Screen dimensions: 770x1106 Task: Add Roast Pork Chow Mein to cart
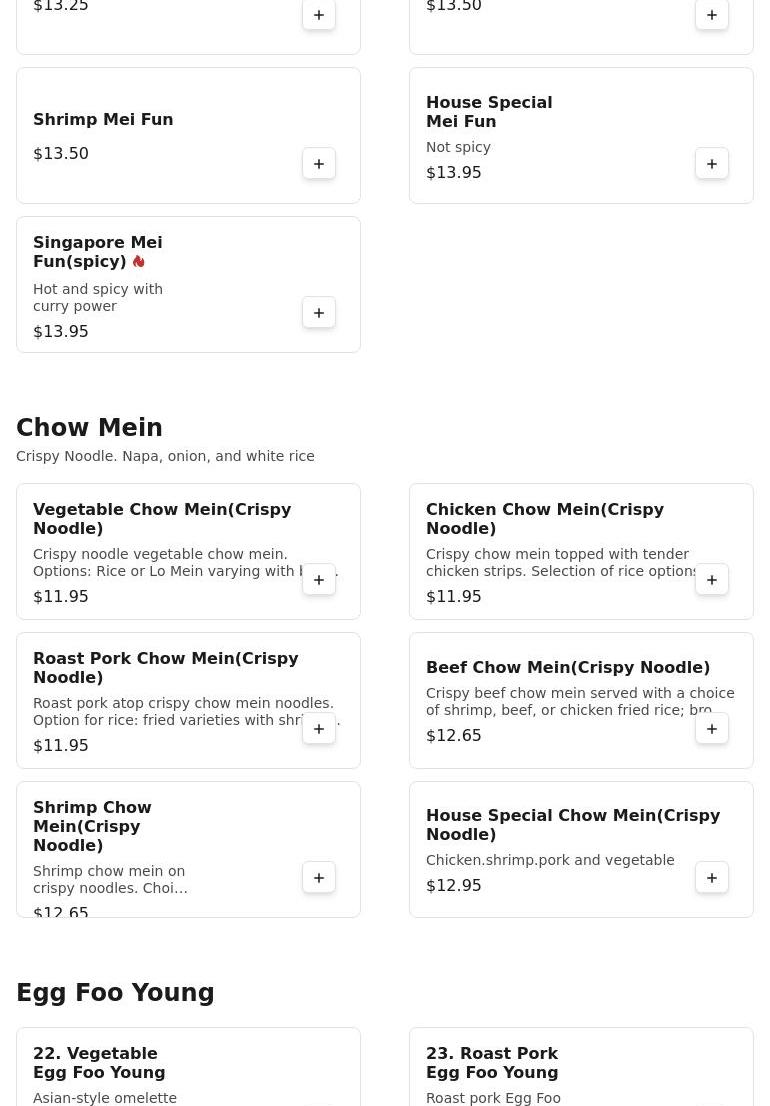pyautogui.click(x=319, y=729)
